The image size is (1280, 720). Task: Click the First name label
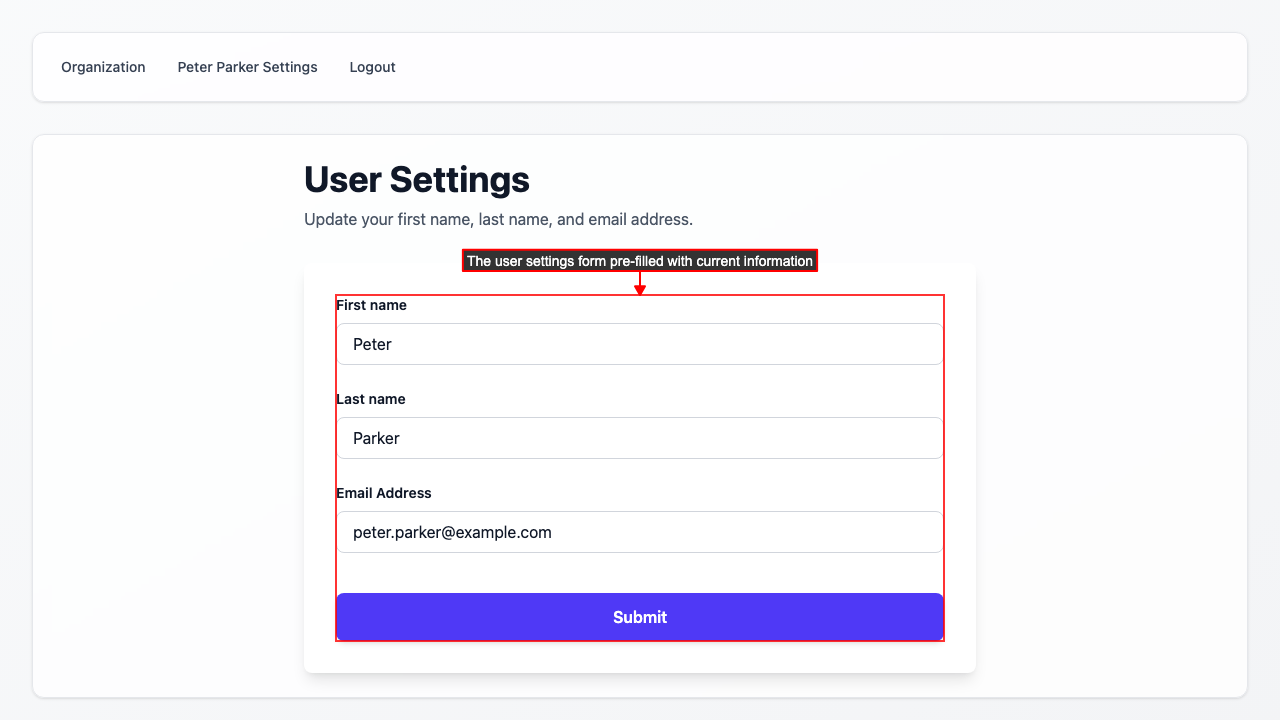click(x=371, y=305)
